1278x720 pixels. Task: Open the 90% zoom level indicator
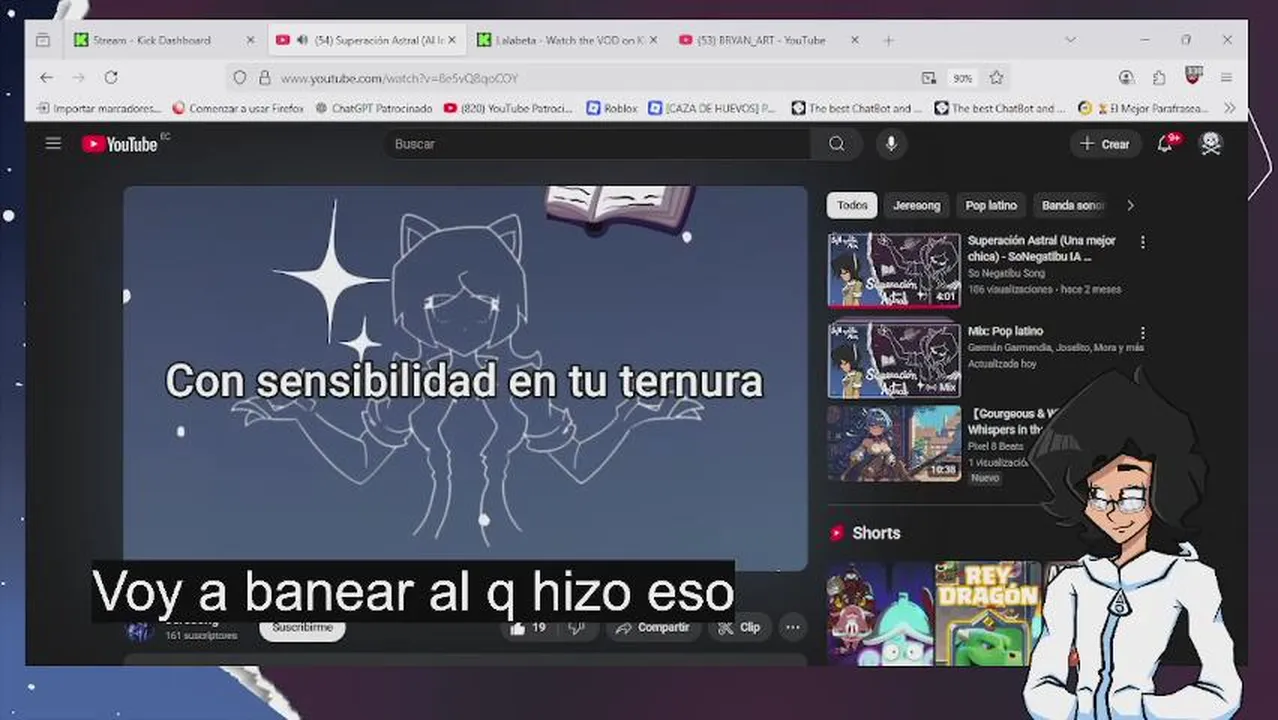(x=962, y=78)
